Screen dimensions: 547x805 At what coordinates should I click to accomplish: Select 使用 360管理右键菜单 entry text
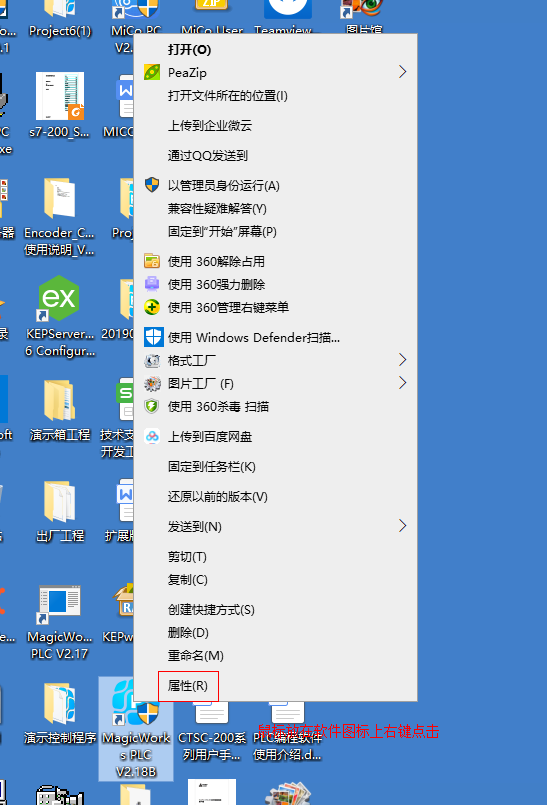[228, 308]
